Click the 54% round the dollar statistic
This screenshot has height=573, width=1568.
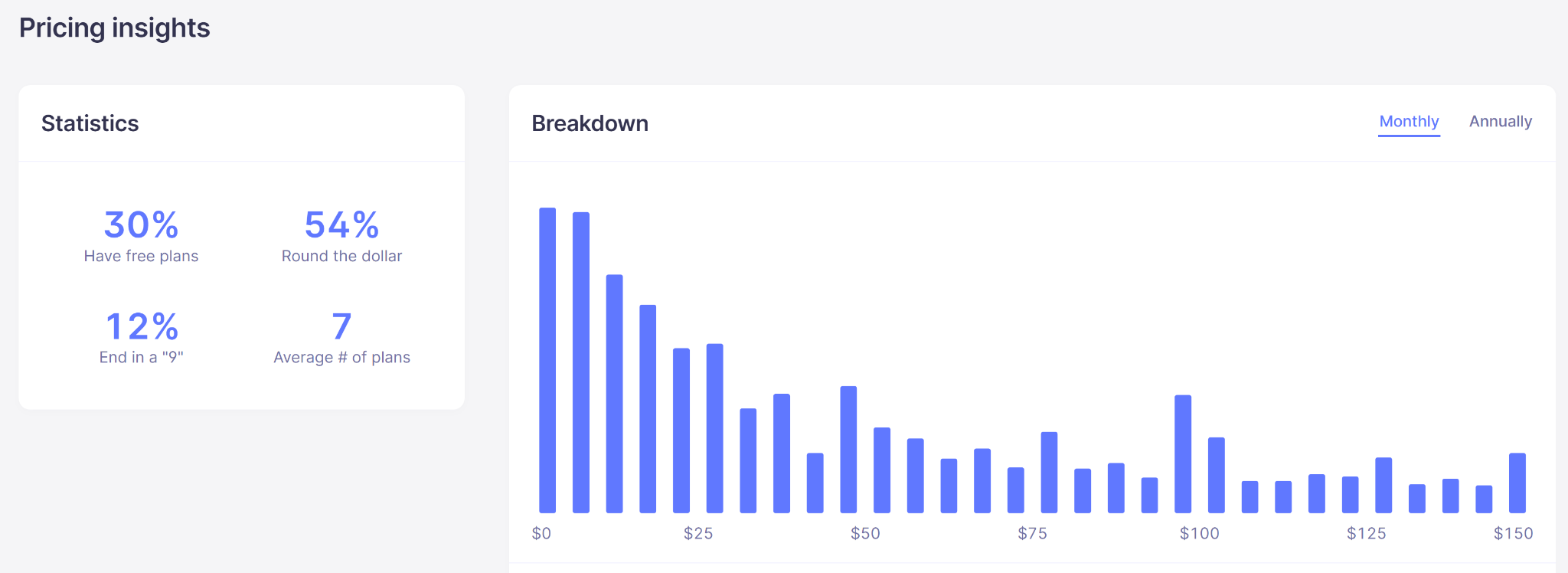tap(341, 225)
